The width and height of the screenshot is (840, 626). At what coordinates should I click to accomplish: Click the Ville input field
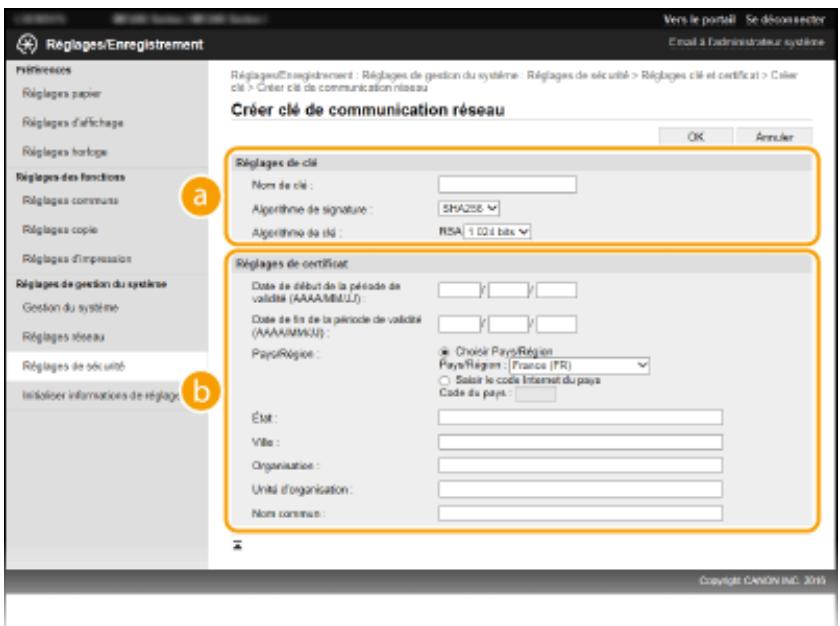(x=580, y=442)
